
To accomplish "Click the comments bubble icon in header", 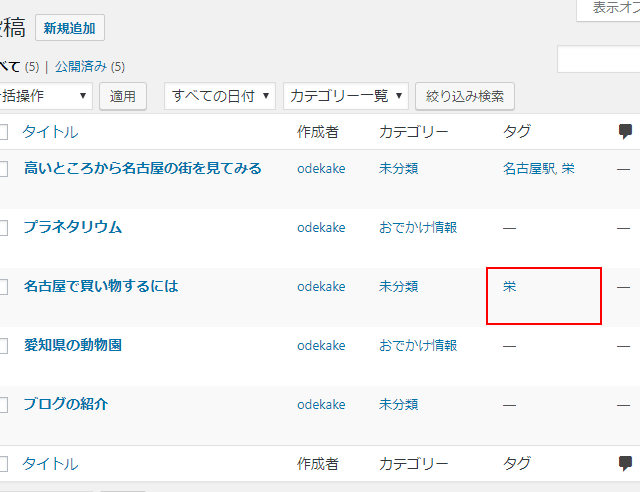I will point(625,131).
